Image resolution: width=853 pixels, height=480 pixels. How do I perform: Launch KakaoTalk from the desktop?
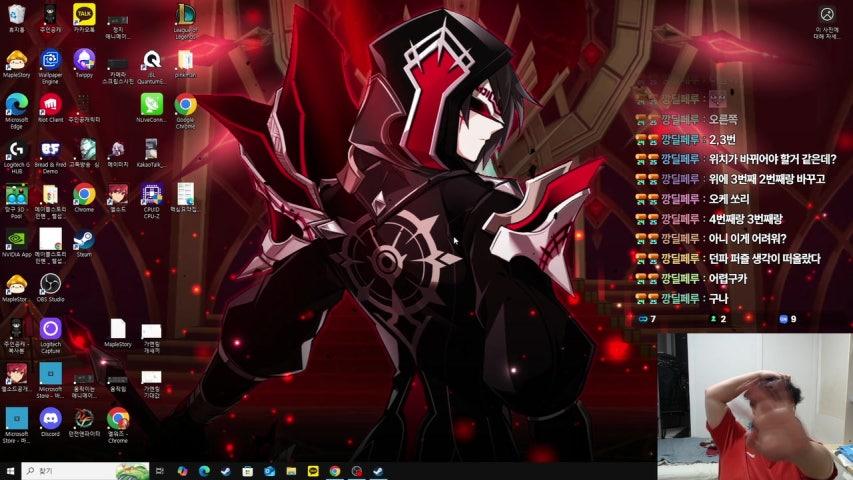click(x=84, y=18)
